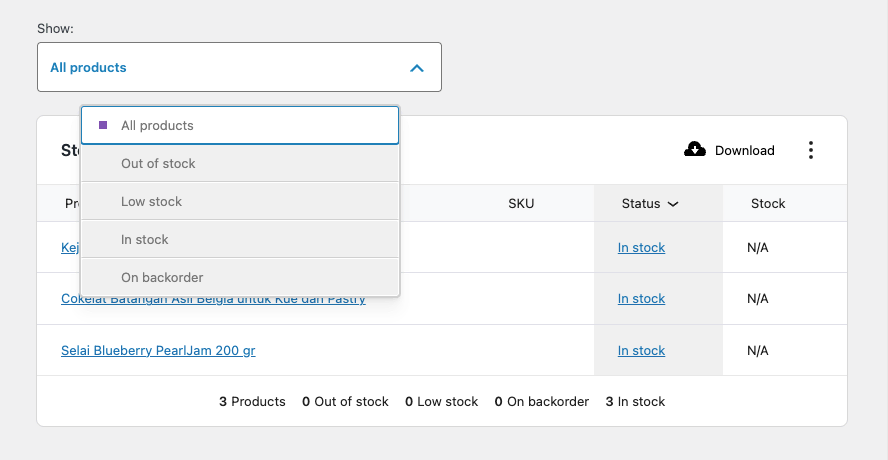Choose the On backorder option
The image size is (888, 460).
(x=240, y=277)
